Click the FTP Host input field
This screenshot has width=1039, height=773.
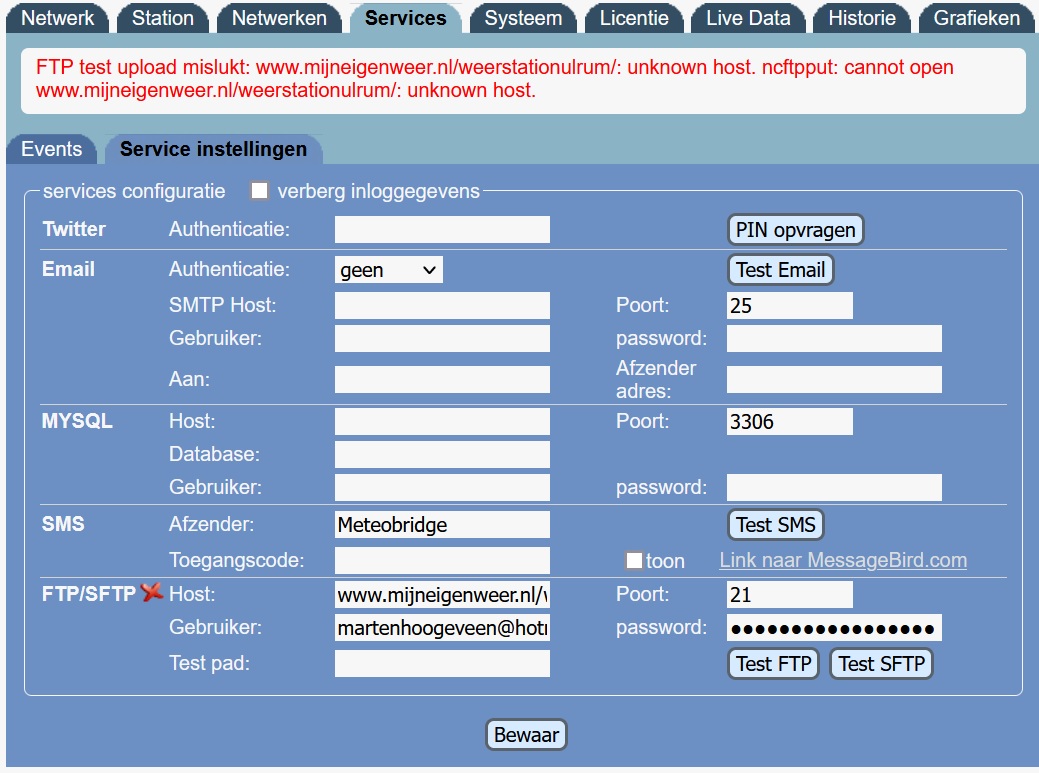click(442, 595)
